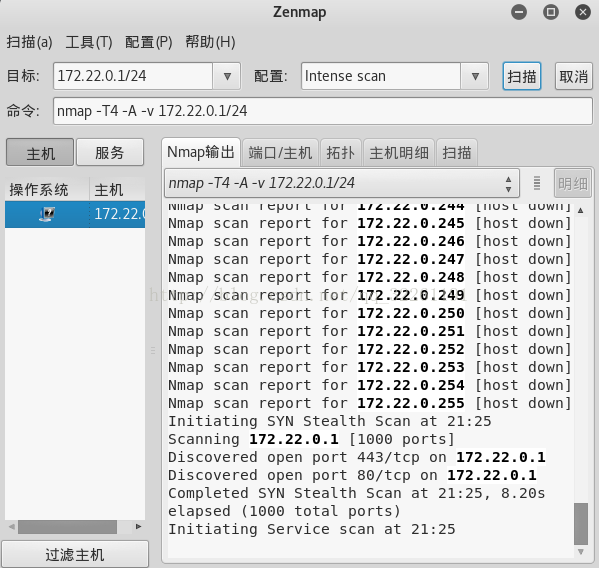Click the 172.22.0.250 host down line

(x=369, y=313)
